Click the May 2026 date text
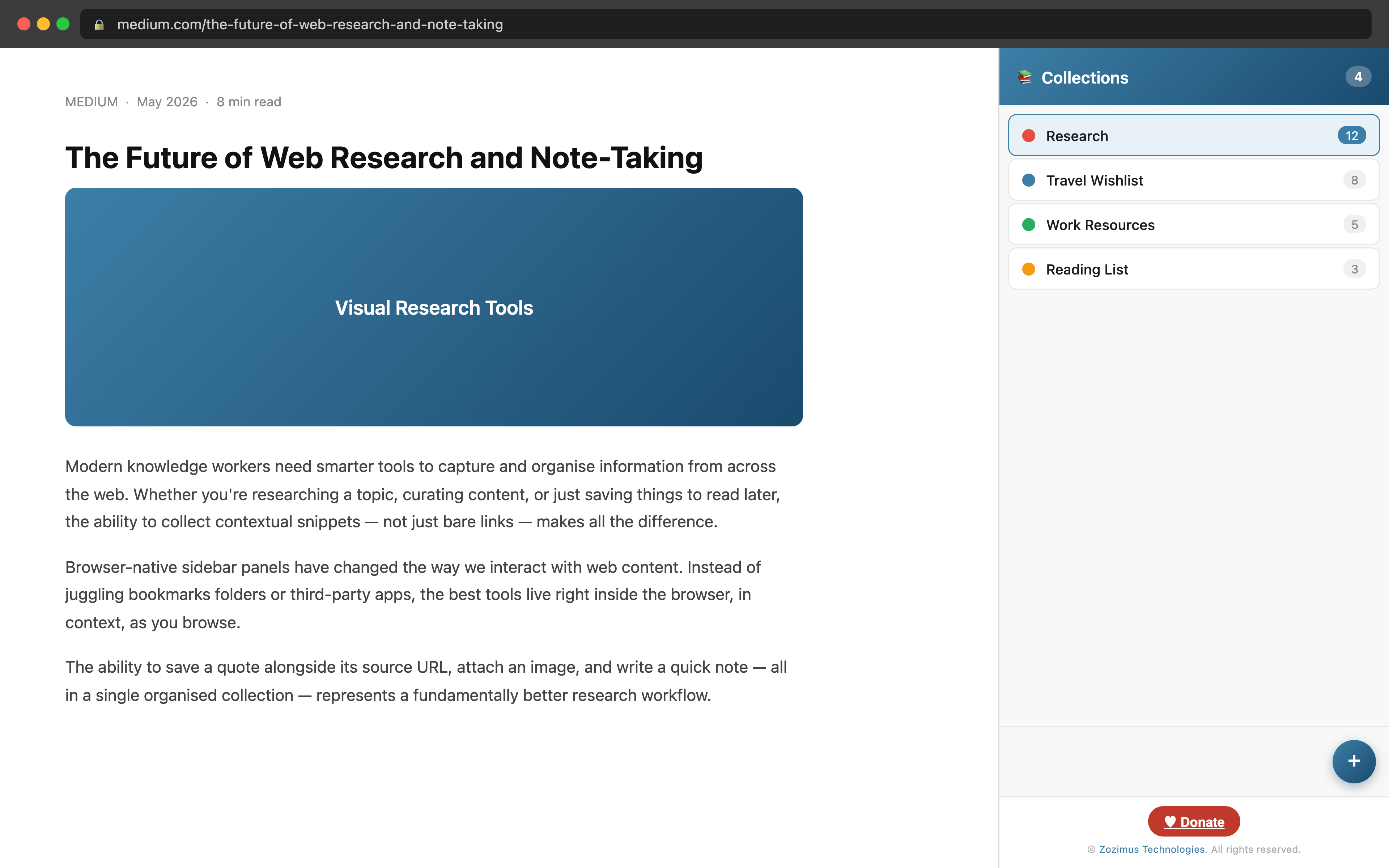This screenshot has width=1389, height=868. pos(167,102)
